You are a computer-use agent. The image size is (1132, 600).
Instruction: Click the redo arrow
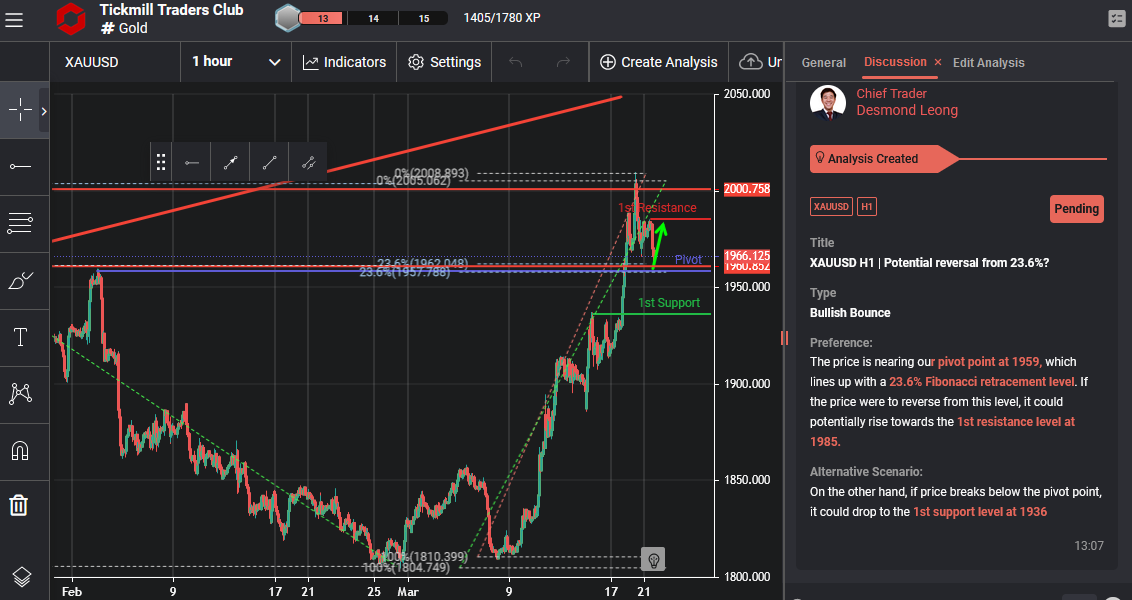563,62
